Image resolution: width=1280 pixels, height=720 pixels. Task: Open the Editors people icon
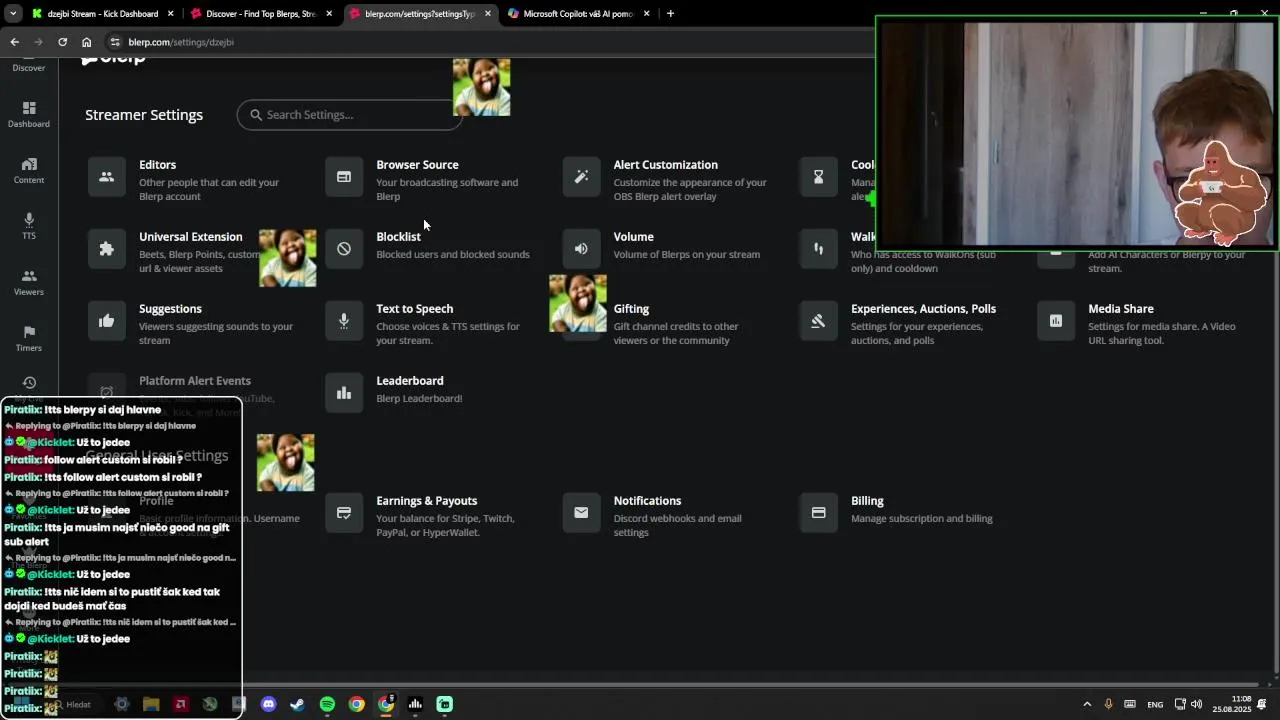pyautogui.click(x=107, y=177)
